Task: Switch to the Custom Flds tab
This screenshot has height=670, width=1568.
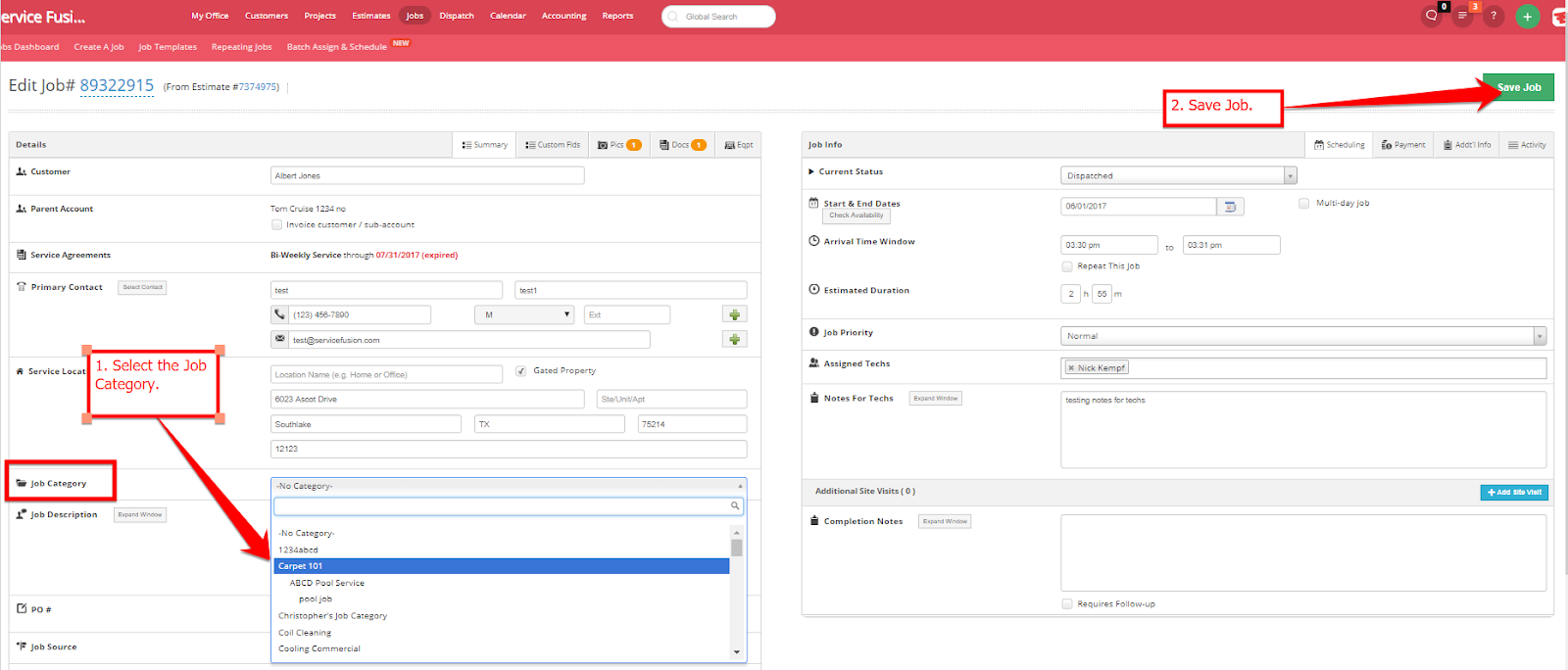Action: click(x=553, y=145)
